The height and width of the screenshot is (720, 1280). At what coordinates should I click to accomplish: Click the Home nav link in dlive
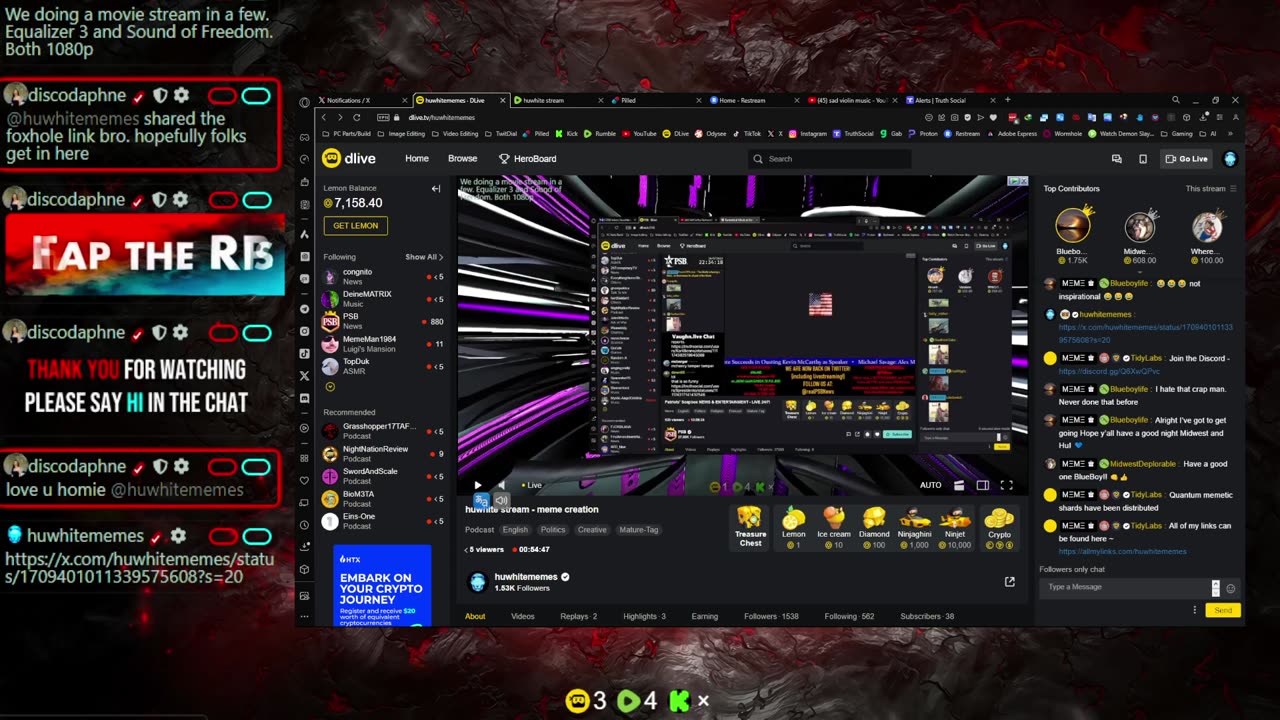[417, 159]
